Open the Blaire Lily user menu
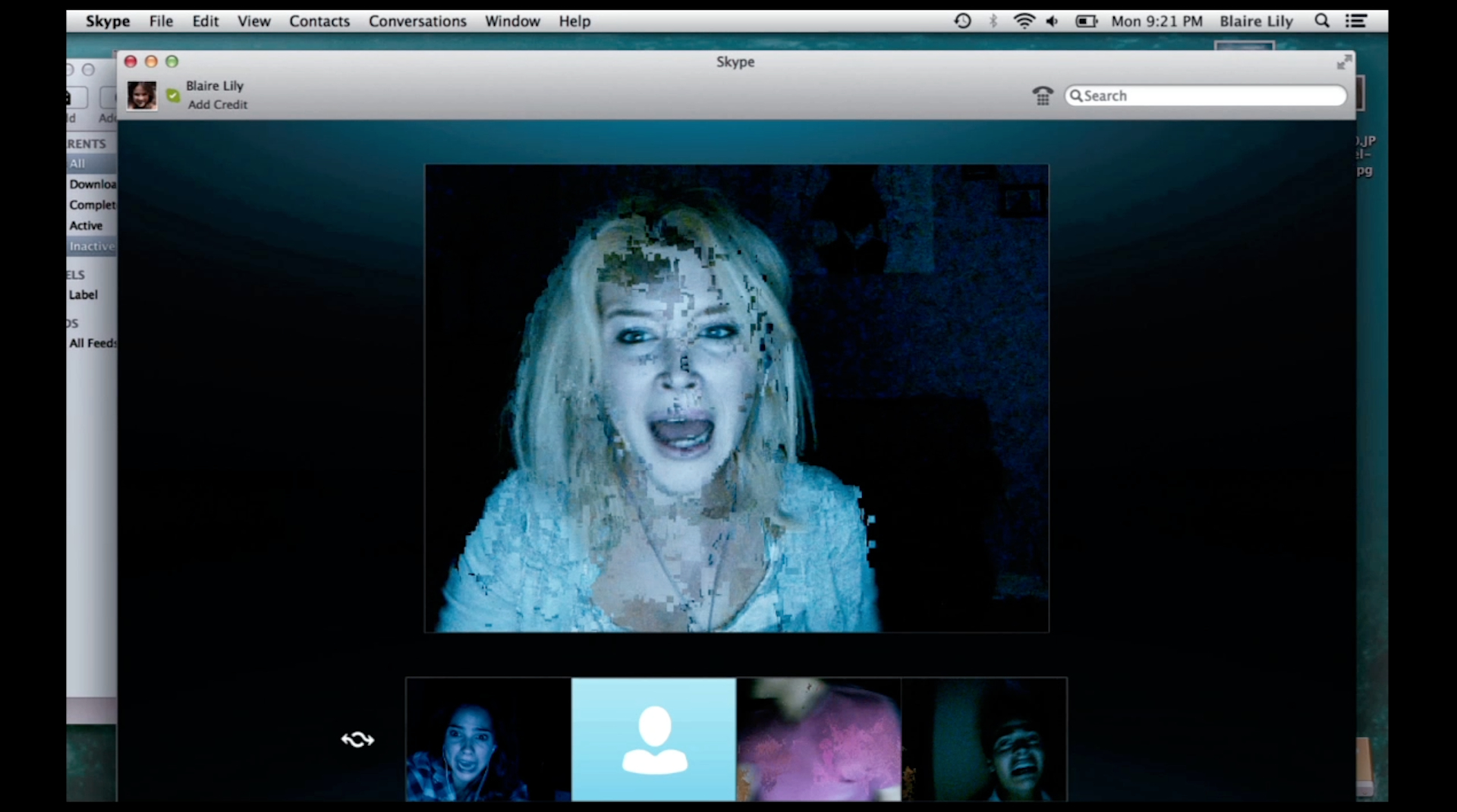Image resolution: width=1457 pixels, height=812 pixels. coord(1256,21)
